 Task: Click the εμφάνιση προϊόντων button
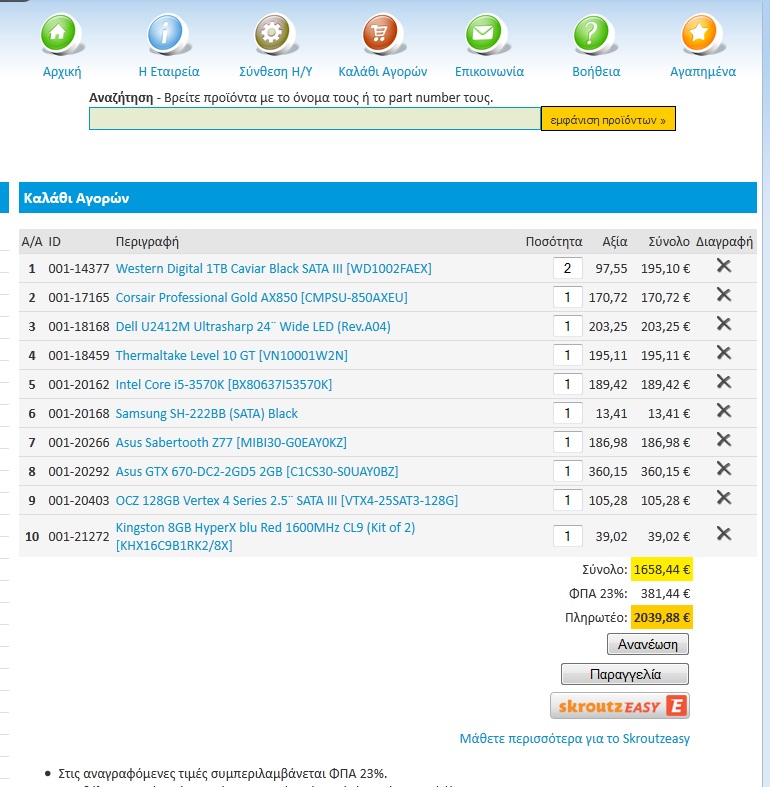(608, 119)
